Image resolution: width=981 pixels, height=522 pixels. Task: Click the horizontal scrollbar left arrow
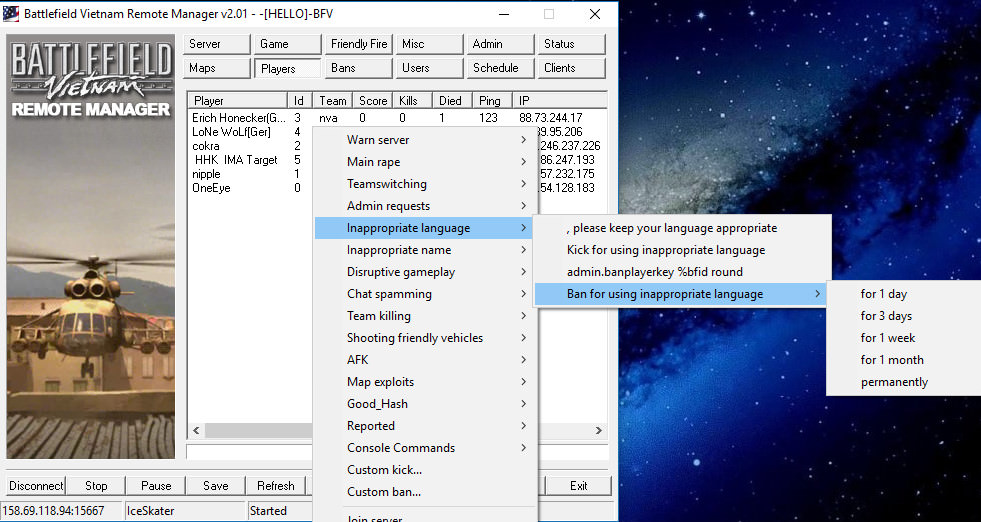197,431
